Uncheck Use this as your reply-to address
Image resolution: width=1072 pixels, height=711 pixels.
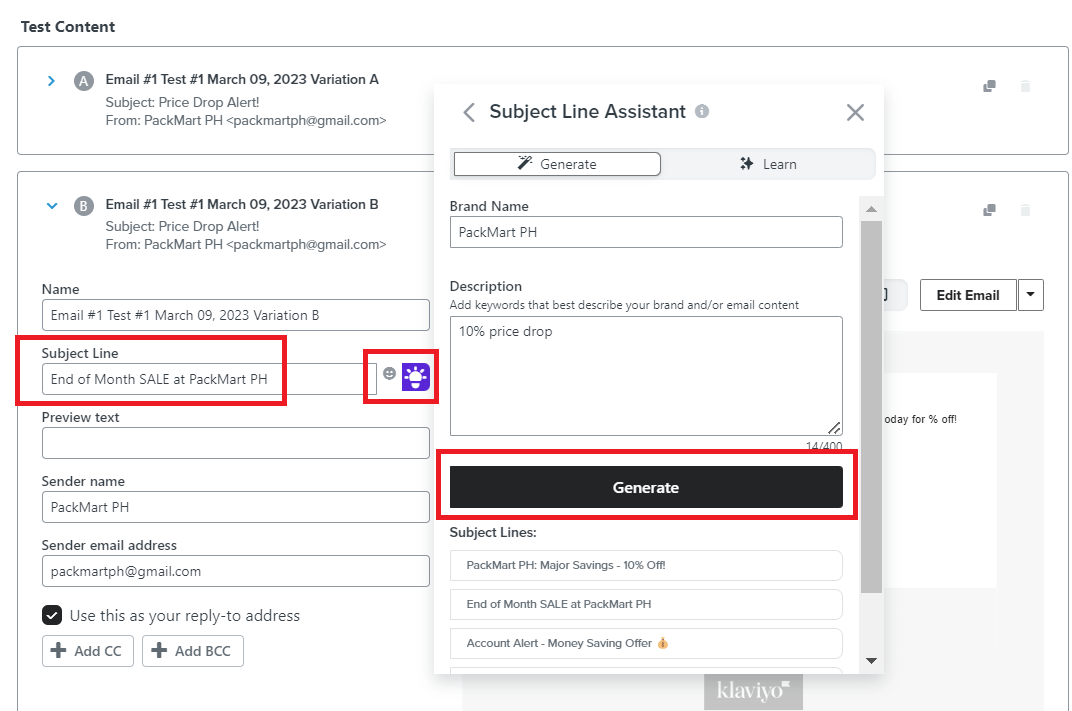(52, 615)
